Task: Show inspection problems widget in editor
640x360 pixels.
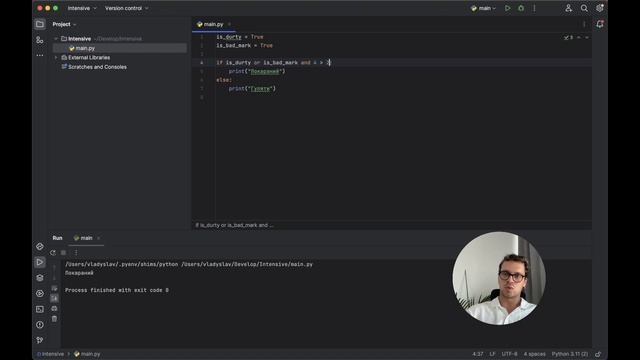Action: pyautogui.click(x=569, y=38)
